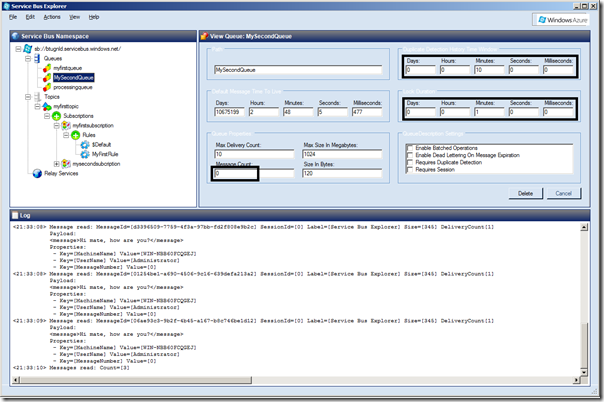Screen dimensions: 604x402
Task: Toggle Requires Duplicate Detection checkbox
Action: (409, 162)
